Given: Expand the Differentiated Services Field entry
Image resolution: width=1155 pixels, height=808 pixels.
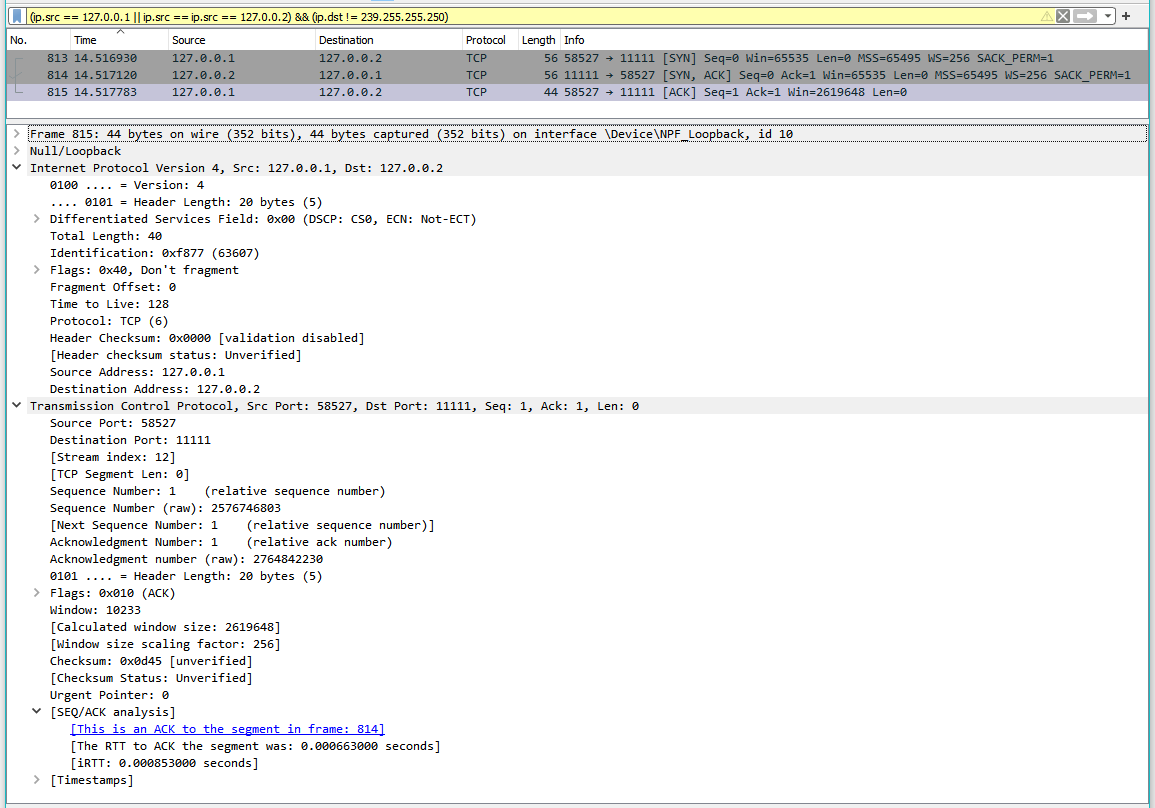Looking at the screenshot, I should [36, 218].
